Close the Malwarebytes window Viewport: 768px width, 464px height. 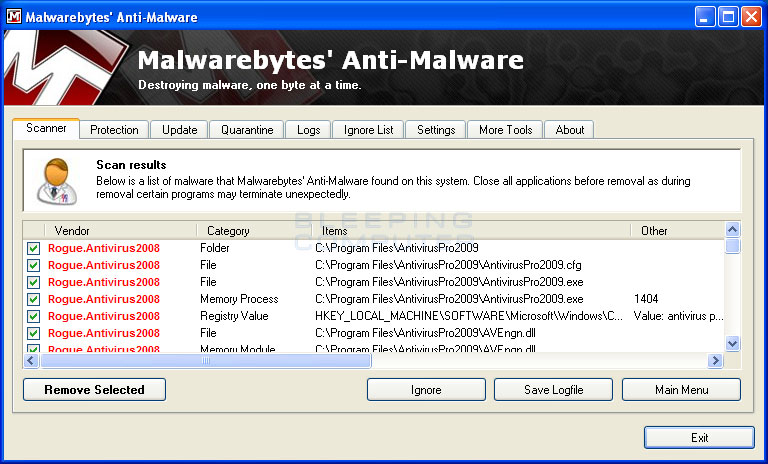tap(751, 17)
